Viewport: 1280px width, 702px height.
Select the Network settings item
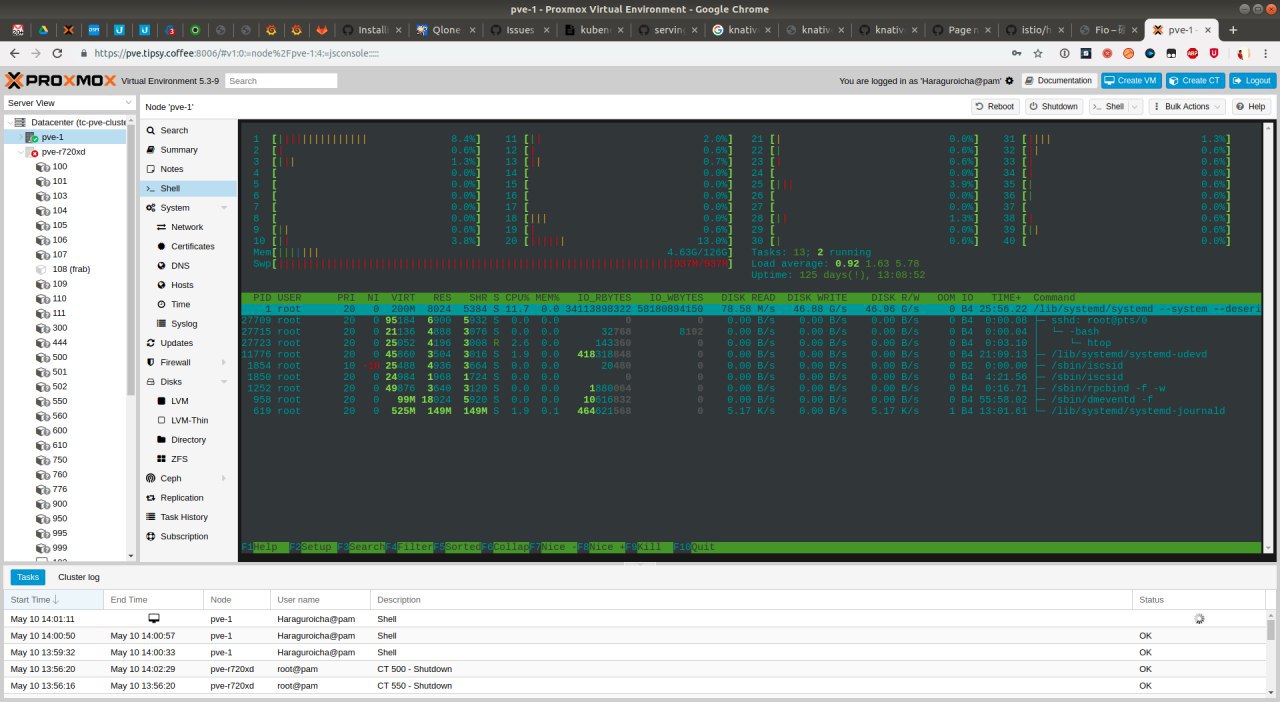(187, 227)
